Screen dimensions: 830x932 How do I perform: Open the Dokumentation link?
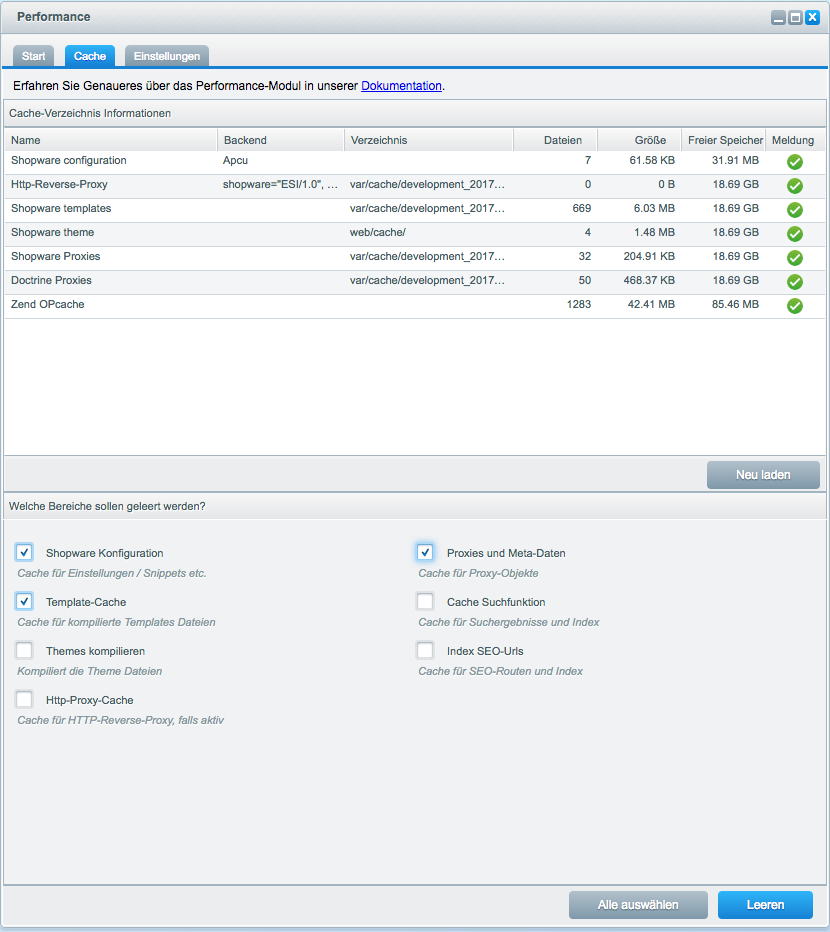401,86
